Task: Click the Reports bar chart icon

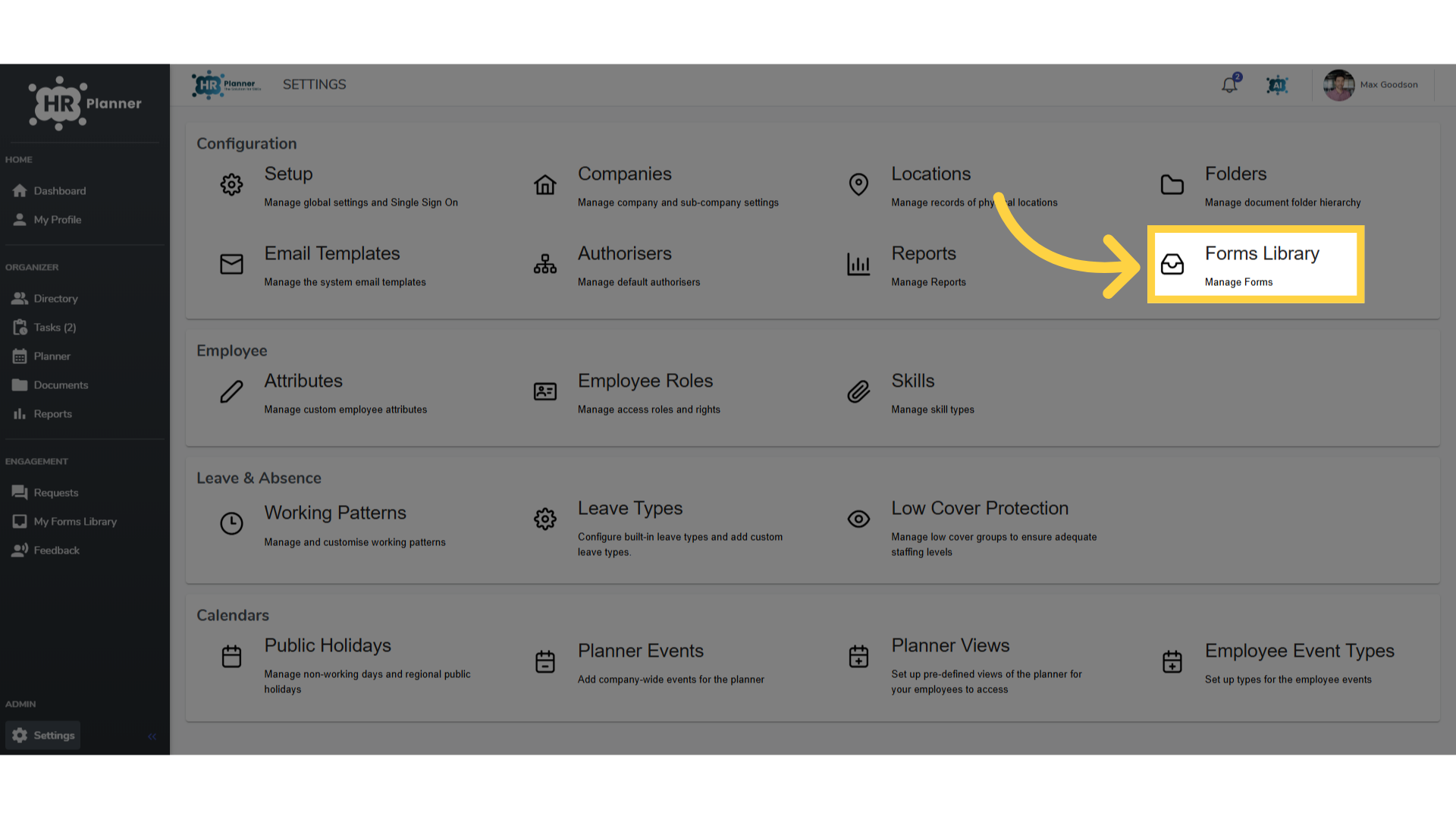Action: [858, 264]
